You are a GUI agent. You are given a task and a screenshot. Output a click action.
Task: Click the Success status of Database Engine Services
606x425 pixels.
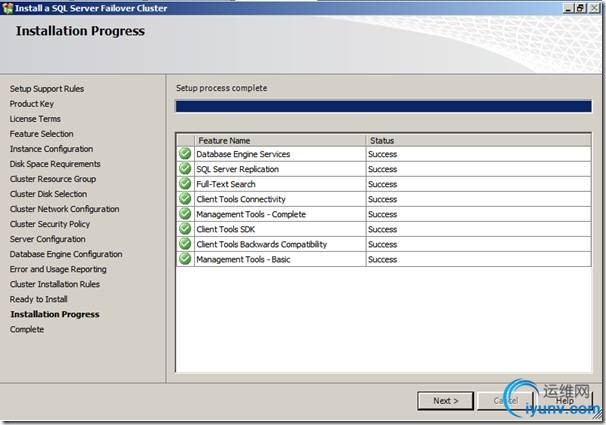383,154
